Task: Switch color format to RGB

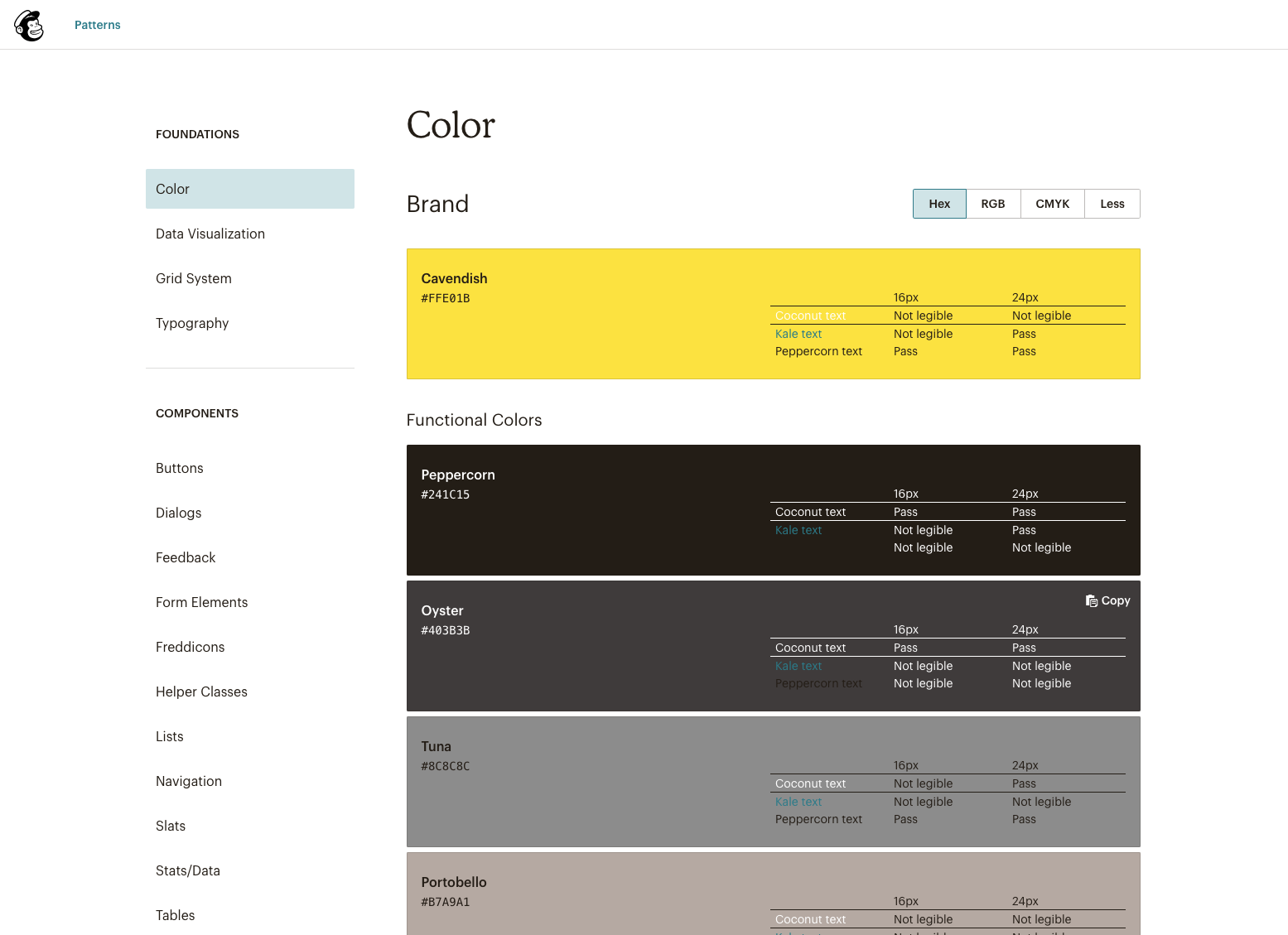Action: [x=992, y=204]
